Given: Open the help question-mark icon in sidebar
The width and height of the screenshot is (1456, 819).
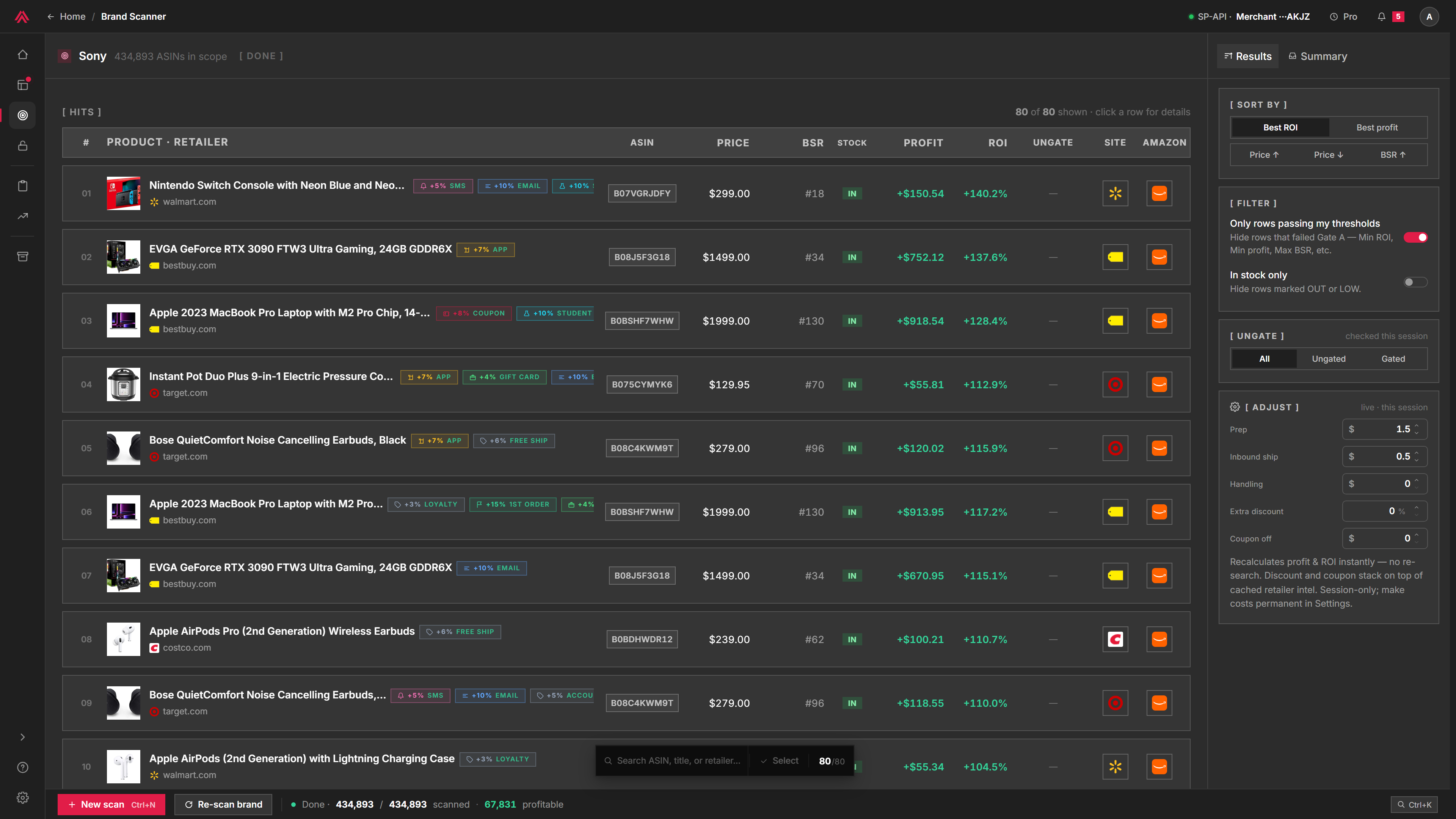Looking at the screenshot, I should (23, 767).
